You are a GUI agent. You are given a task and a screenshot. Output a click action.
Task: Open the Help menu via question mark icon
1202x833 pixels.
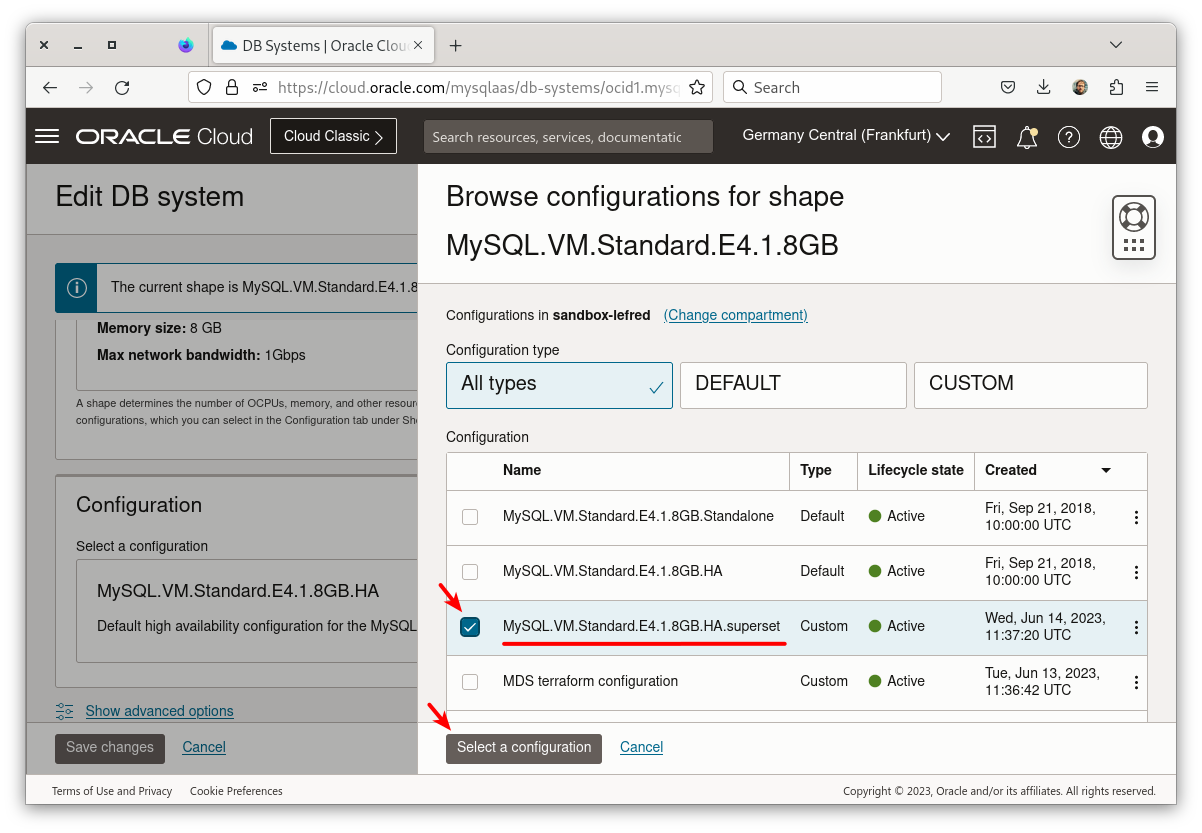click(1068, 136)
